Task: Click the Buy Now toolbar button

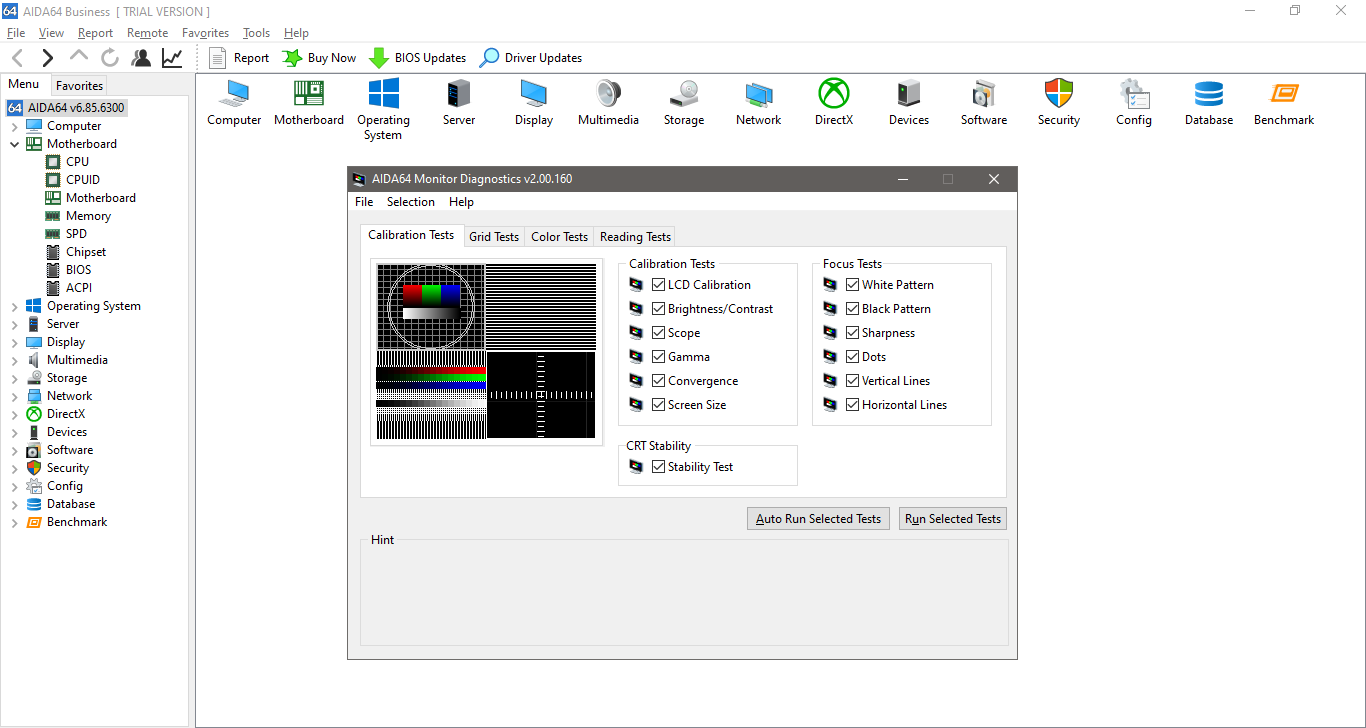Action: pyautogui.click(x=319, y=58)
